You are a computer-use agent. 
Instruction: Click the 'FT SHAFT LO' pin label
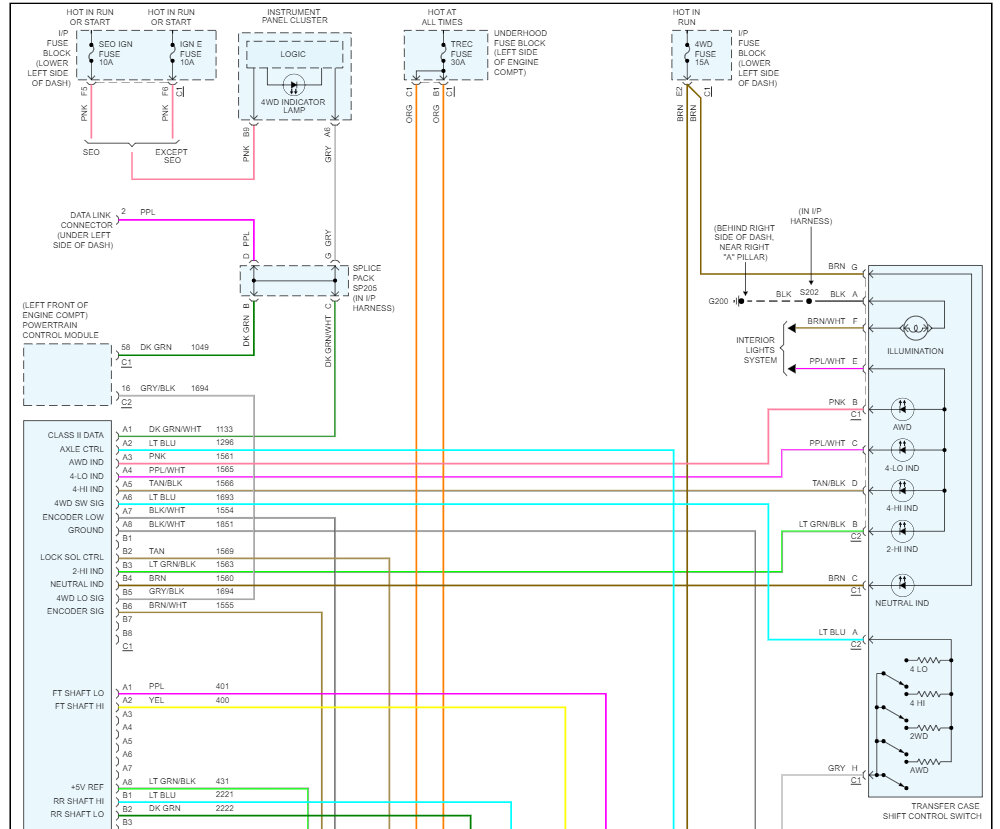[78, 693]
